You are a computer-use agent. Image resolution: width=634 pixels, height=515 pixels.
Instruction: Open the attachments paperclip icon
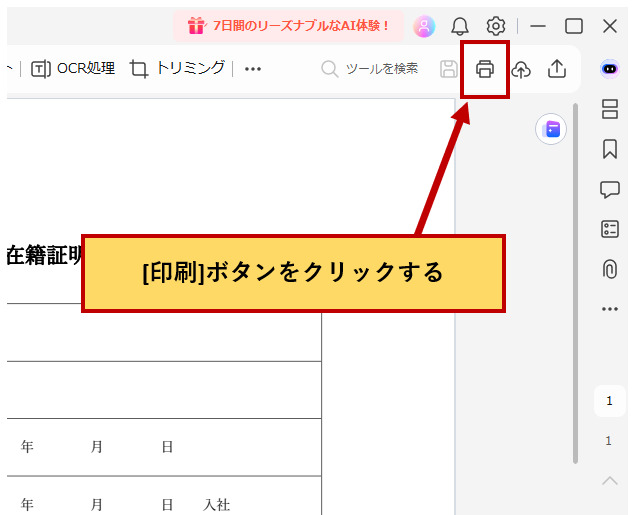[610, 269]
